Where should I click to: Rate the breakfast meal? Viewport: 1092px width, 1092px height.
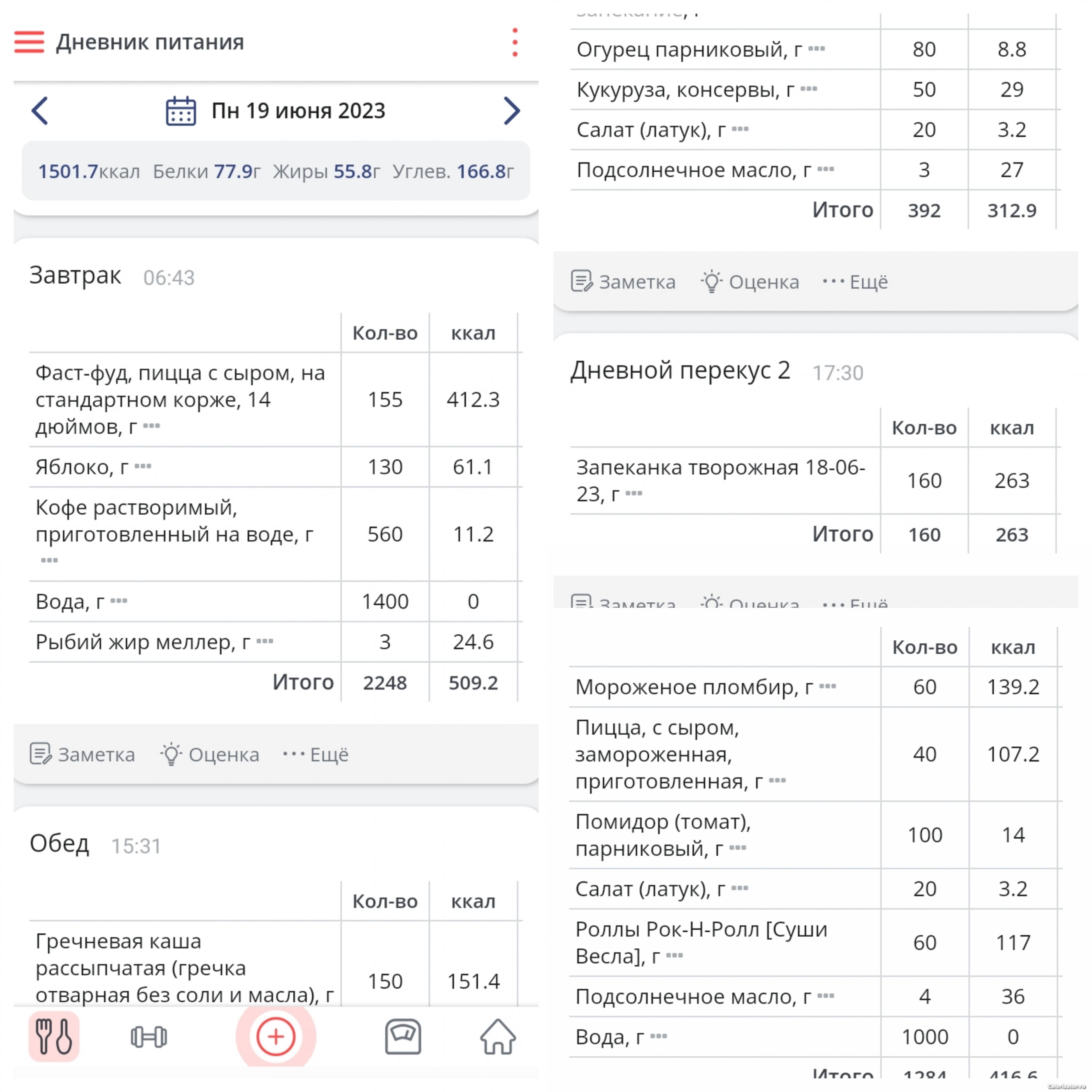[x=210, y=754]
